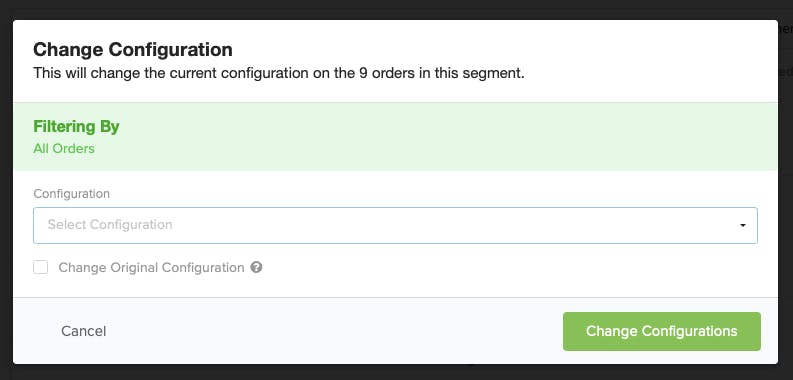
Task: Click the 9 orders description sentence
Action: pyautogui.click(x=279, y=73)
